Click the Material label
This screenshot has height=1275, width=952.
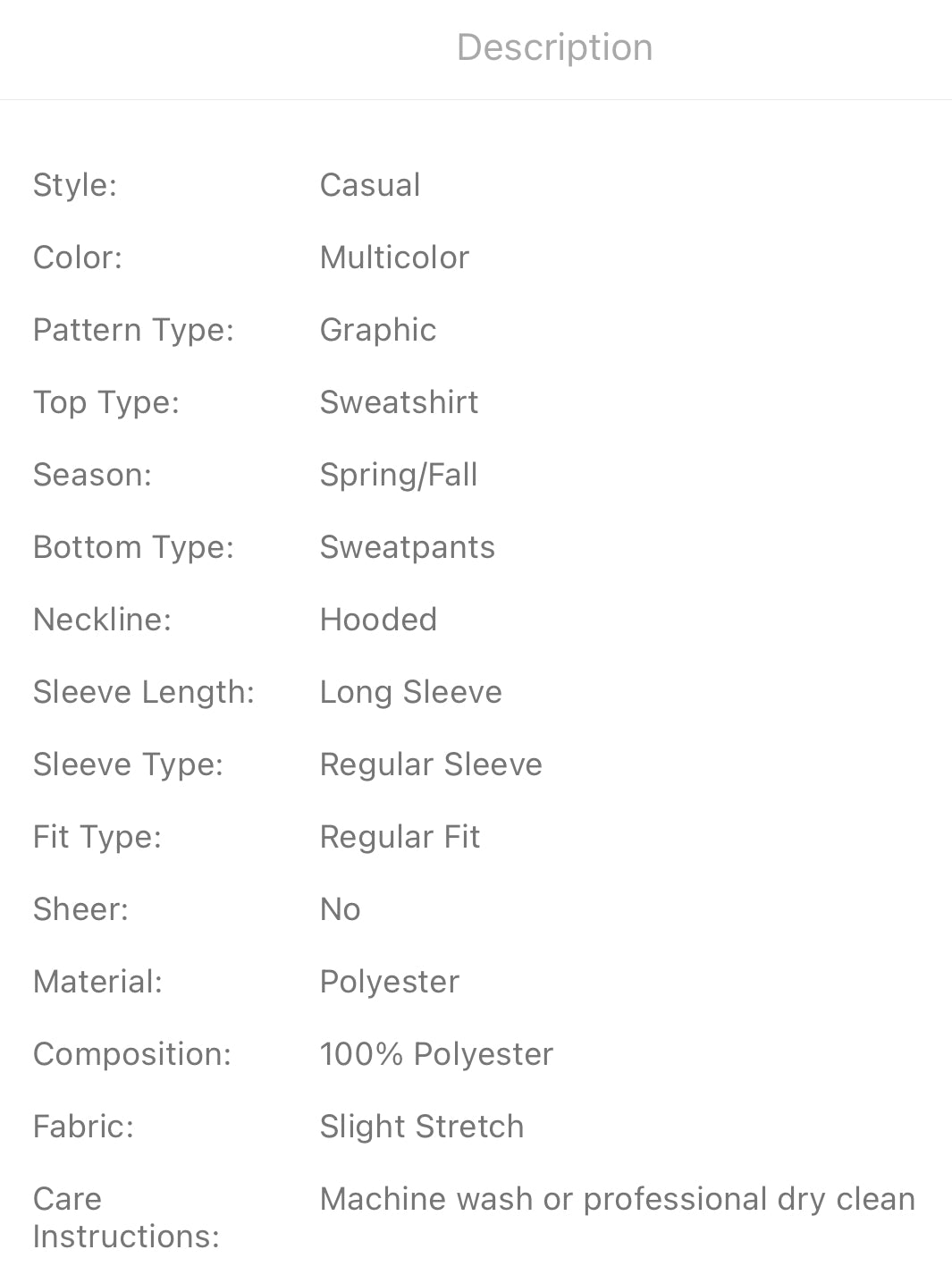(97, 982)
